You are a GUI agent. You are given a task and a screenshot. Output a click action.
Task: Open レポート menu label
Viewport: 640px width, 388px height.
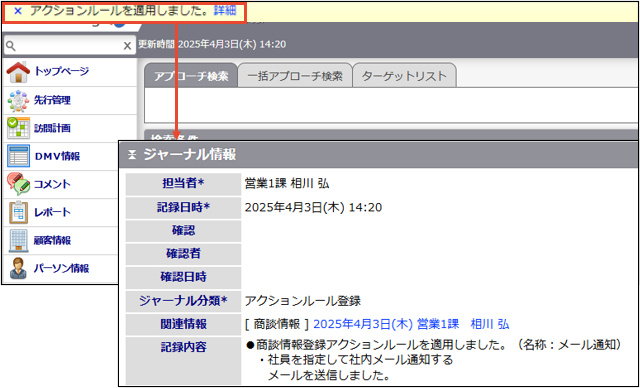52,213
